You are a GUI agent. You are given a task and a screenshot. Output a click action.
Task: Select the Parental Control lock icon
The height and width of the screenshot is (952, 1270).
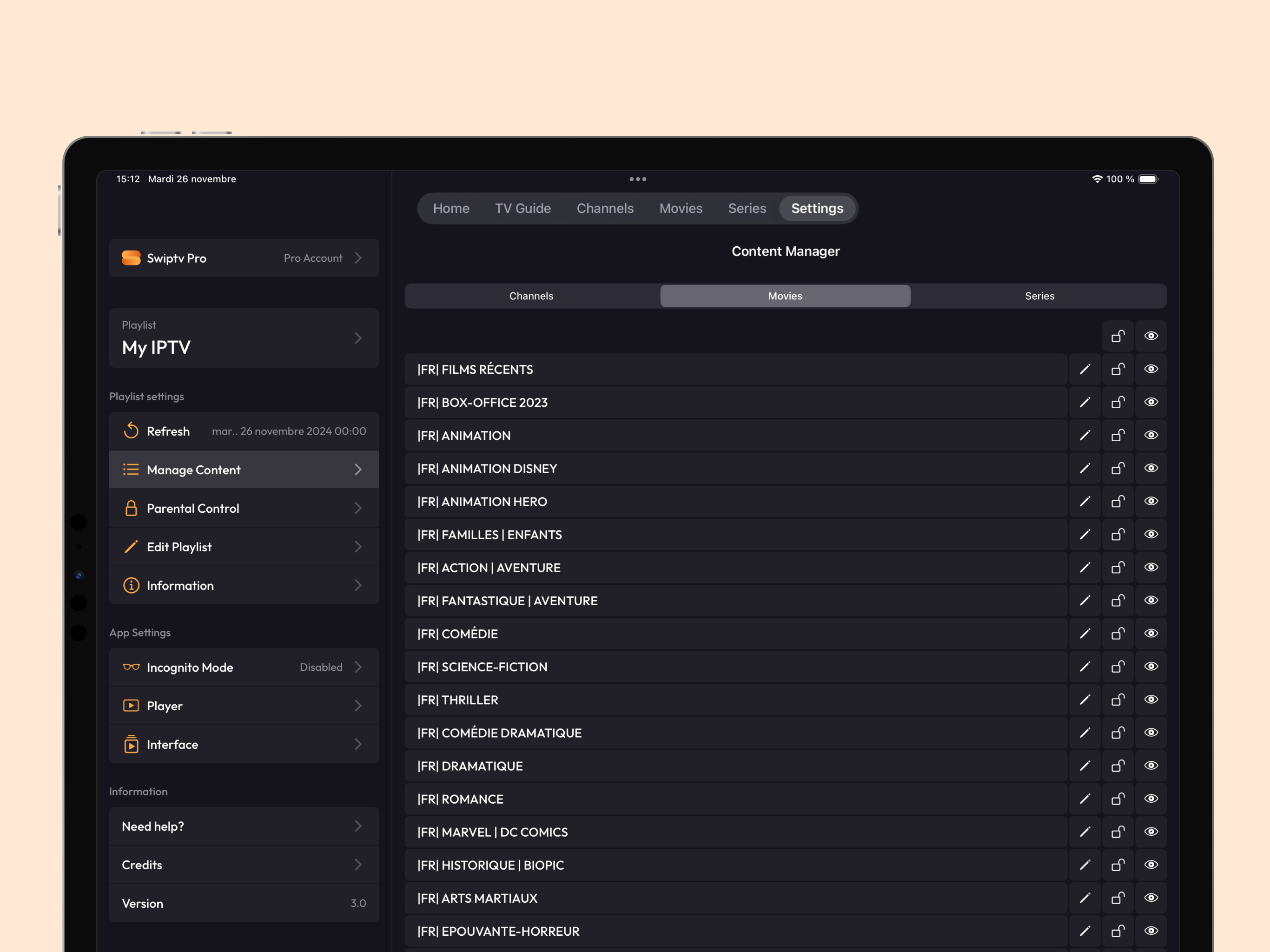click(x=131, y=508)
